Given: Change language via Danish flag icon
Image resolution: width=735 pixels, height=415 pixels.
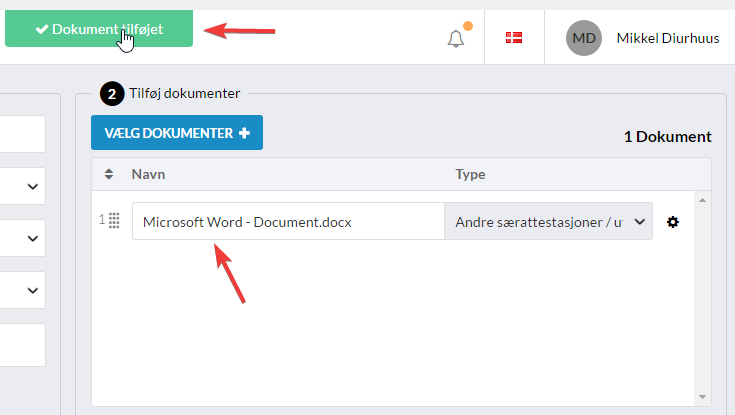Looking at the screenshot, I should 514,38.
